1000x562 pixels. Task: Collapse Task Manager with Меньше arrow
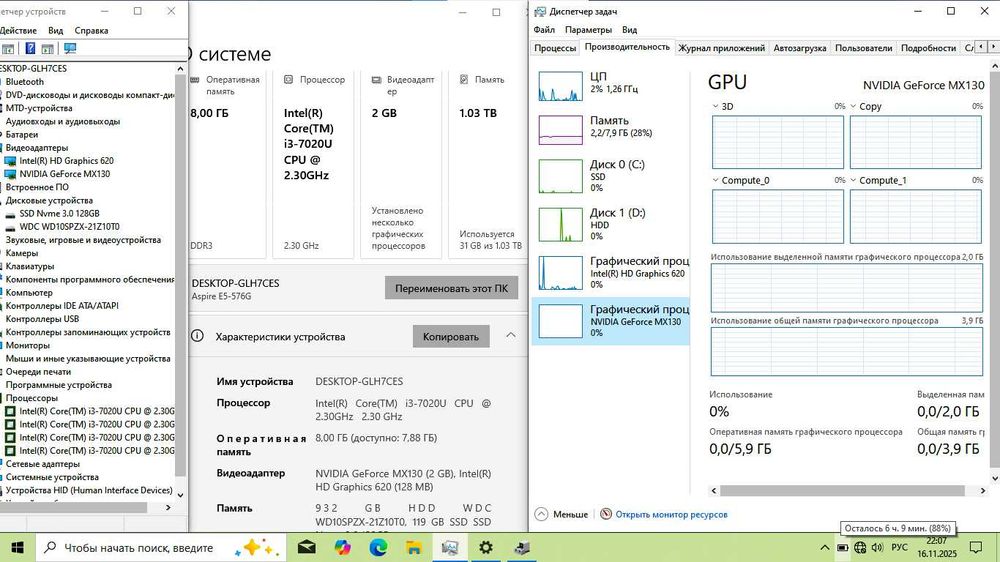541,514
